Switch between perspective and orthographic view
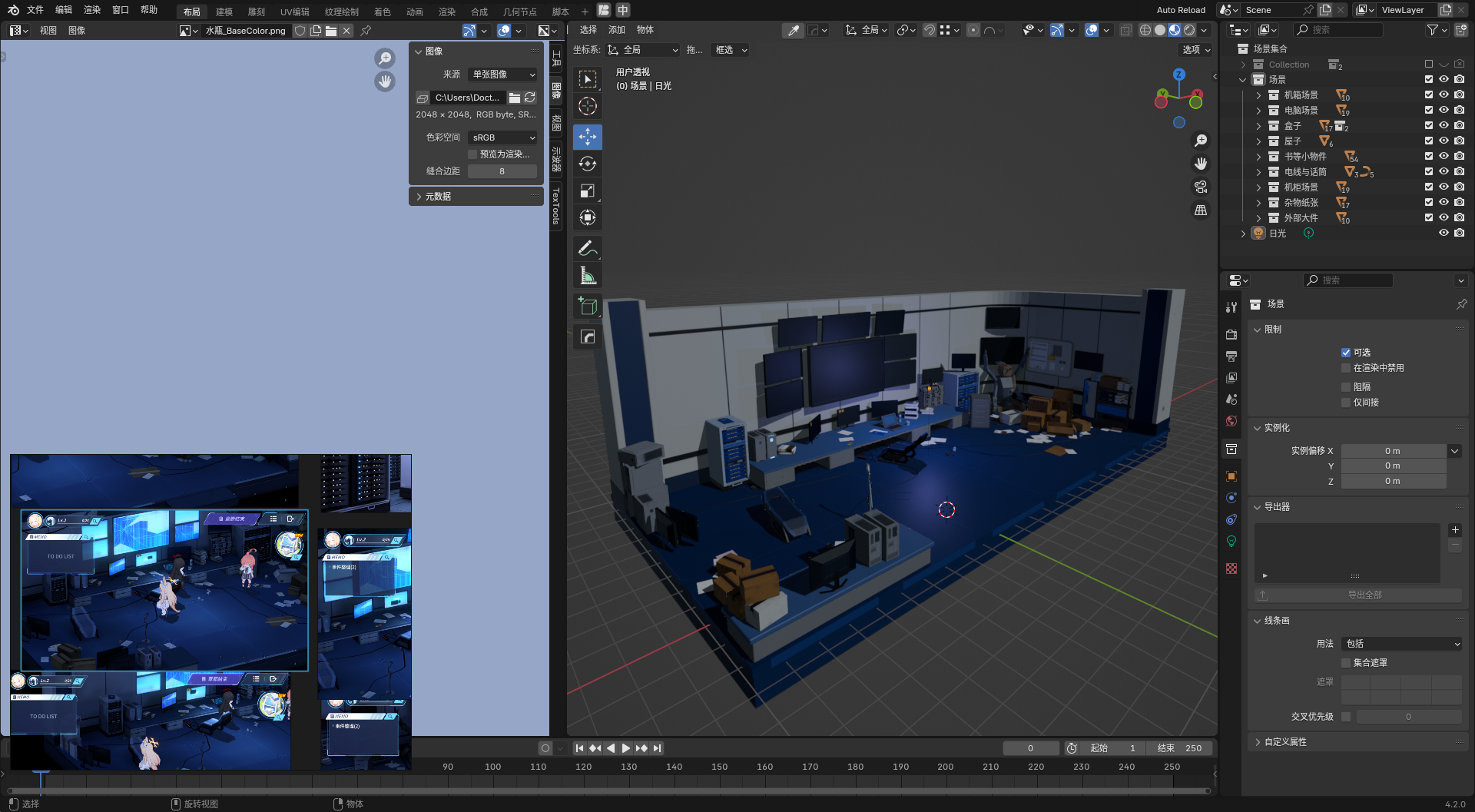The image size is (1475, 812). click(1200, 210)
